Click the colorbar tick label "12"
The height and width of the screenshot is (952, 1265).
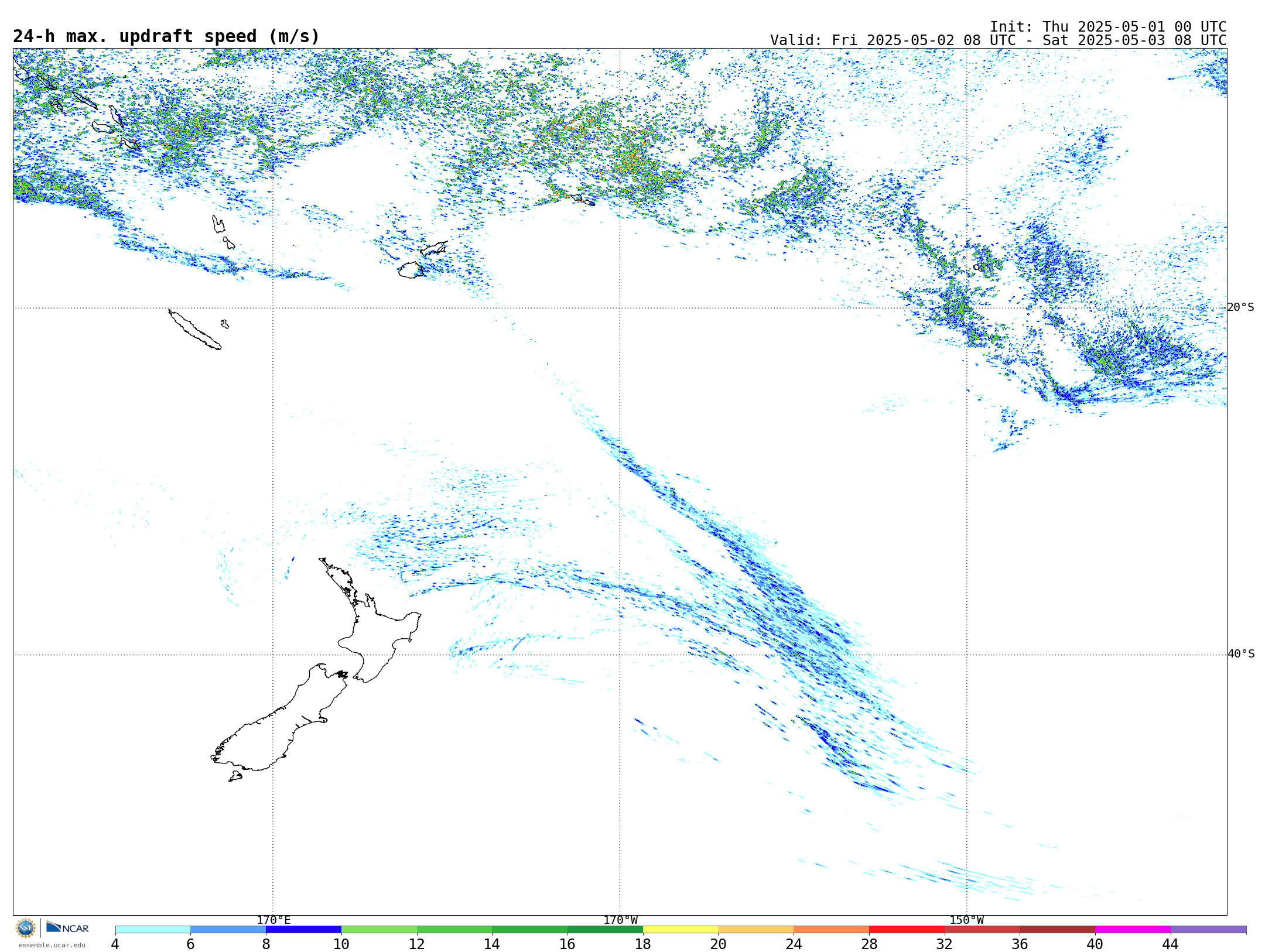[x=417, y=944]
